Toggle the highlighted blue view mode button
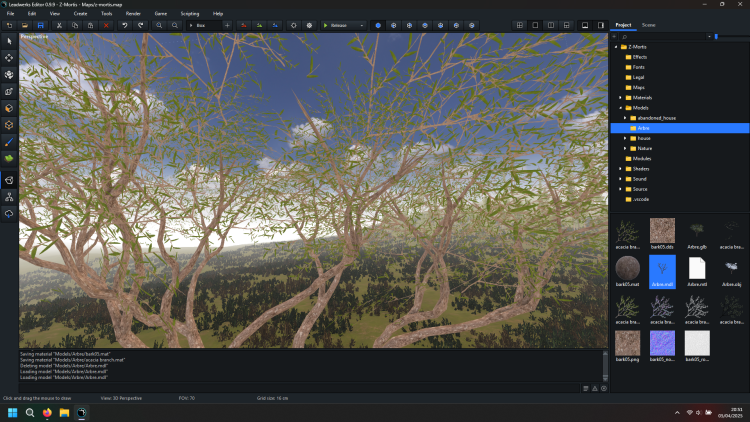The image size is (750, 422). 377,24
